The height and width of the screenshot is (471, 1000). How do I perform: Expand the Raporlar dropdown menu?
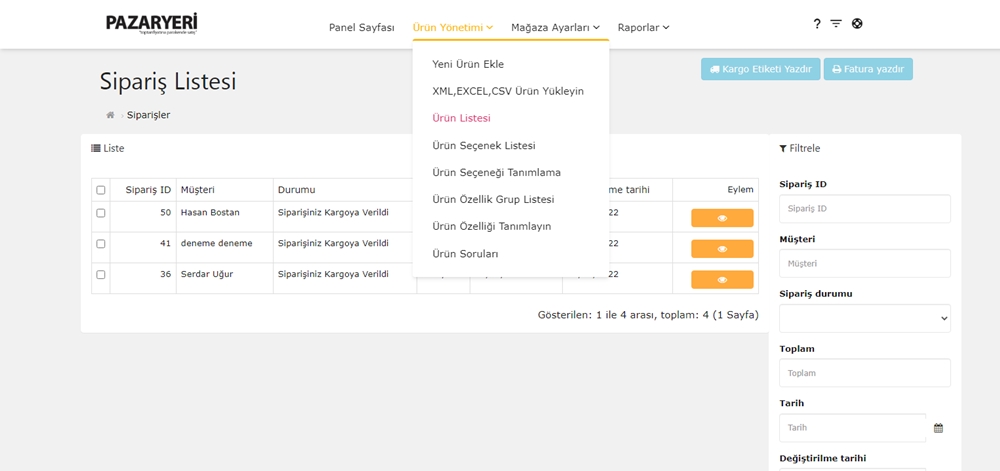643,27
